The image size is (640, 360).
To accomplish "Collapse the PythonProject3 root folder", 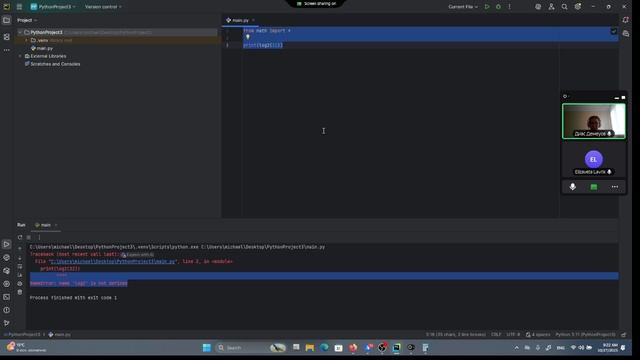I will (20, 32).
